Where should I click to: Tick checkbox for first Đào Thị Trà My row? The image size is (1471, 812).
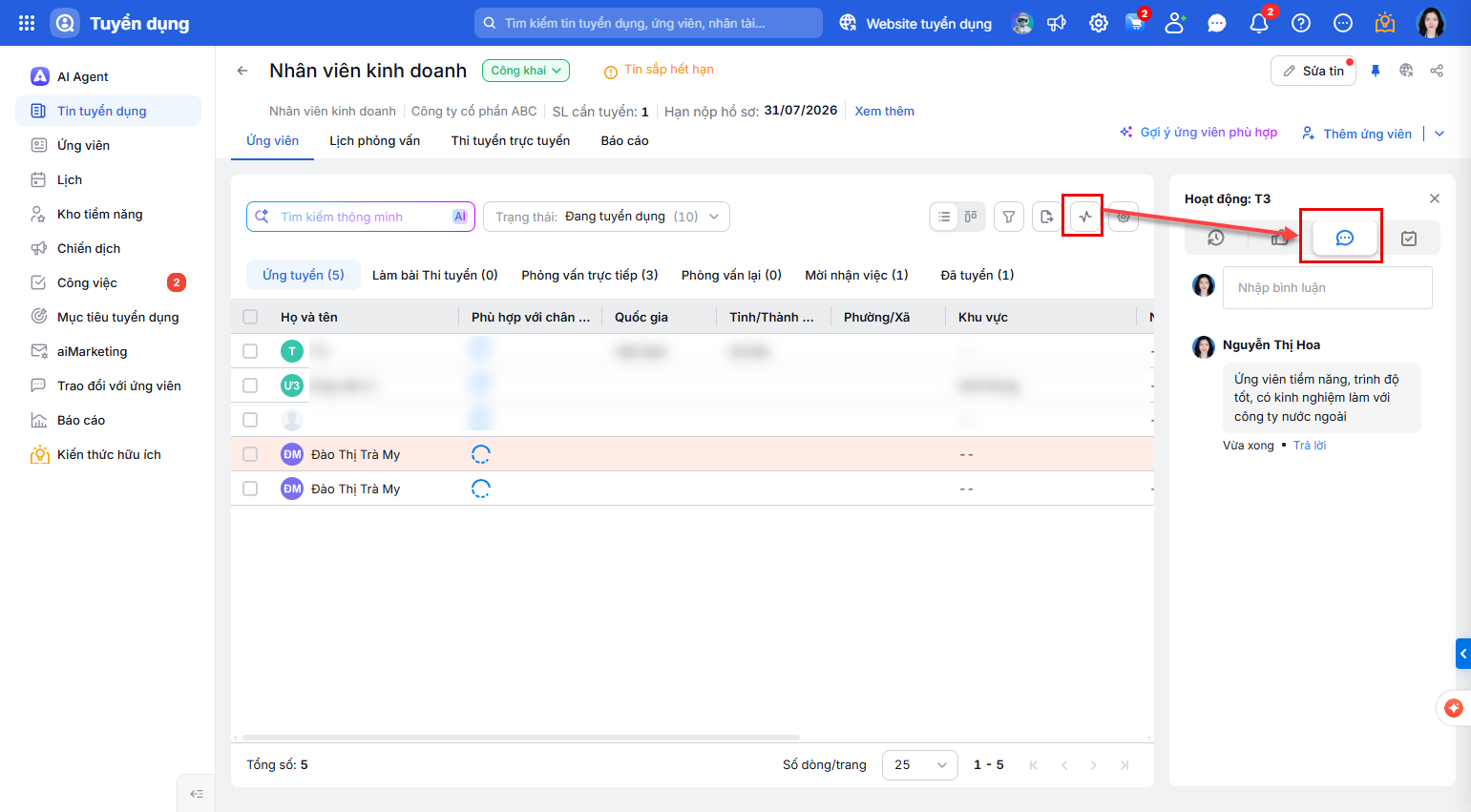(250, 454)
